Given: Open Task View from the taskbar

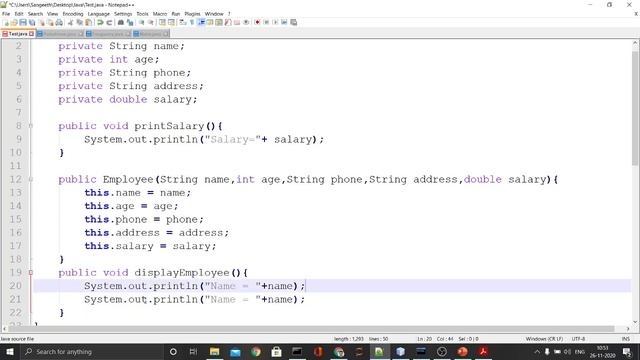Looking at the screenshot, I should [x=193, y=351].
